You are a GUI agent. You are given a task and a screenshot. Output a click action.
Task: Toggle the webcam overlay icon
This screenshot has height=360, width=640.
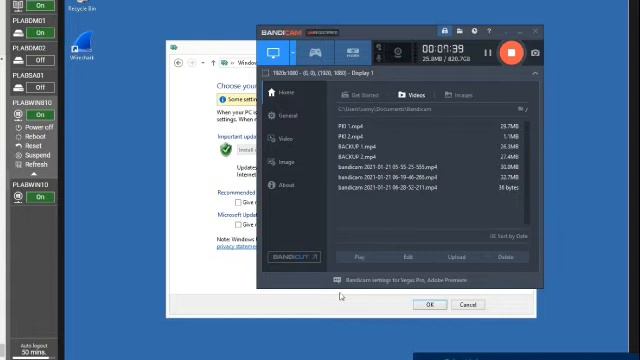(x=398, y=53)
